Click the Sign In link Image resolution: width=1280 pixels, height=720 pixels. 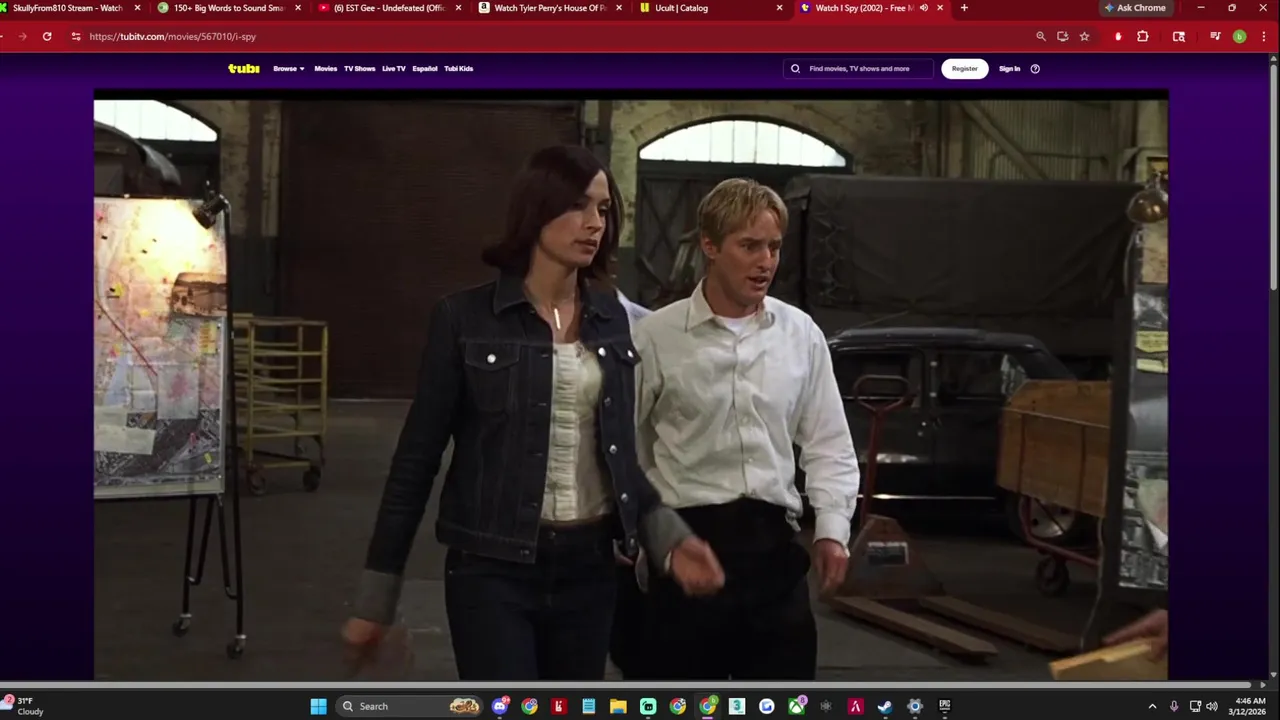pyautogui.click(x=1010, y=69)
